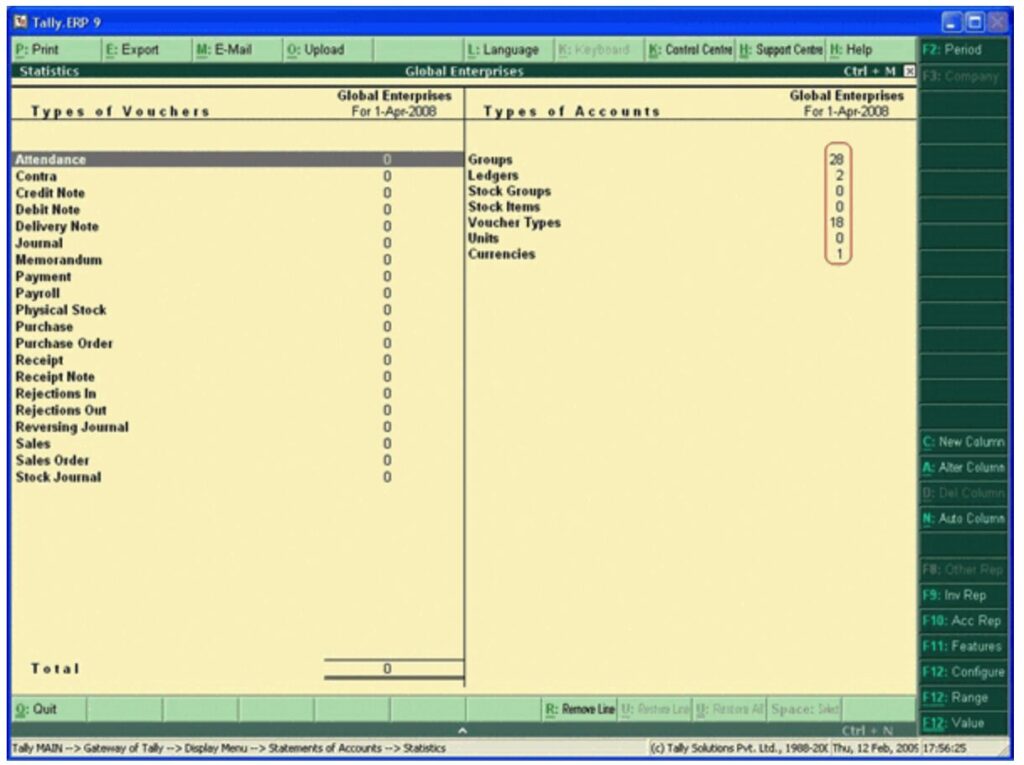This screenshot has width=1024, height=765.
Task: Select the Rejections In row
Action: [238, 393]
